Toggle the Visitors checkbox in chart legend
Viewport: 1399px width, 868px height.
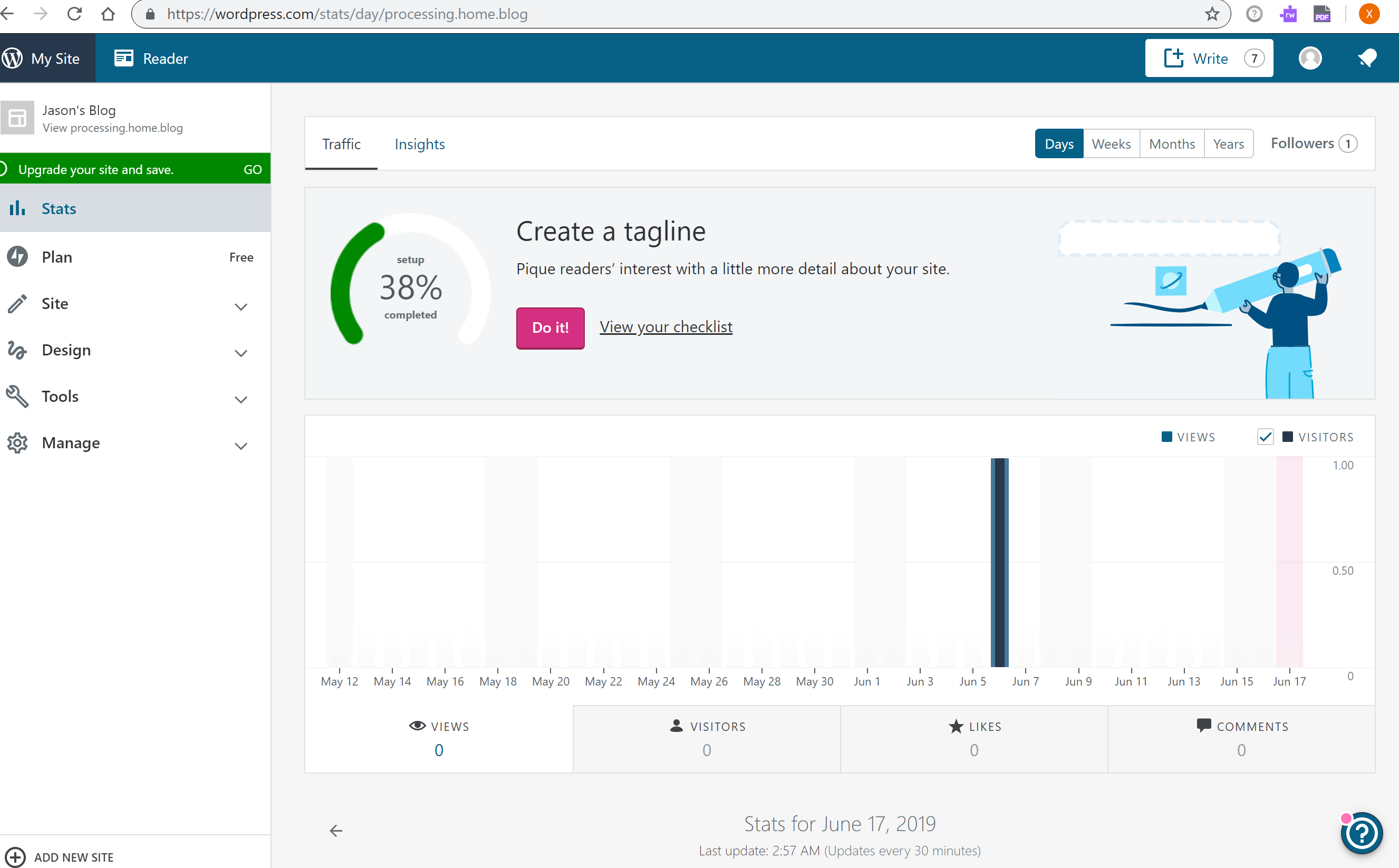point(1265,437)
